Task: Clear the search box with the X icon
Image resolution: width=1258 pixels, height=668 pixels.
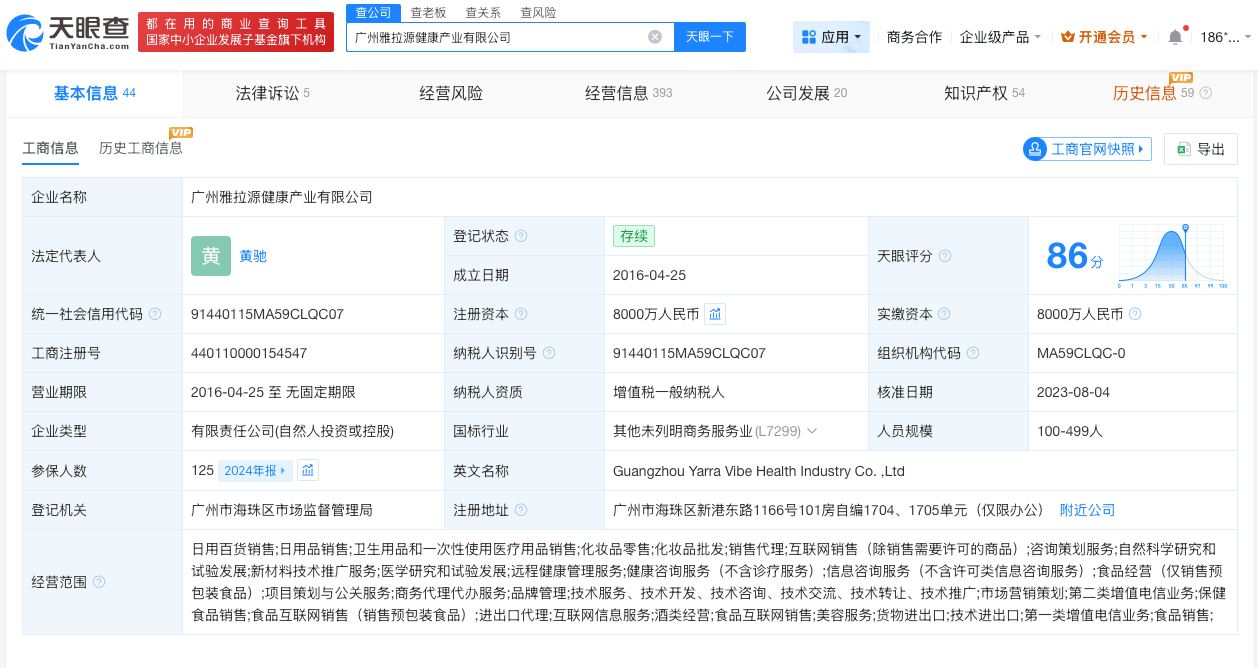Action: pyautogui.click(x=655, y=37)
